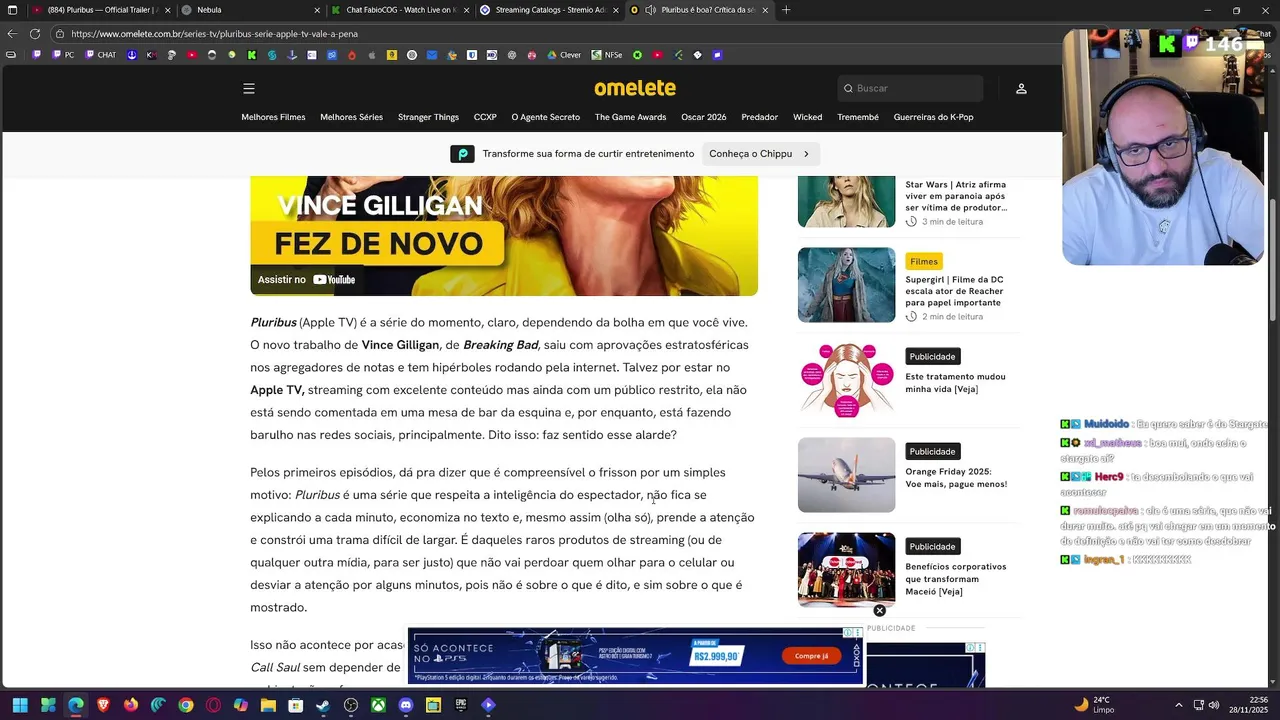The width and height of the screenshot is (1280, 720).
Task: Open a new browser tab
Action: pos(786,10)
